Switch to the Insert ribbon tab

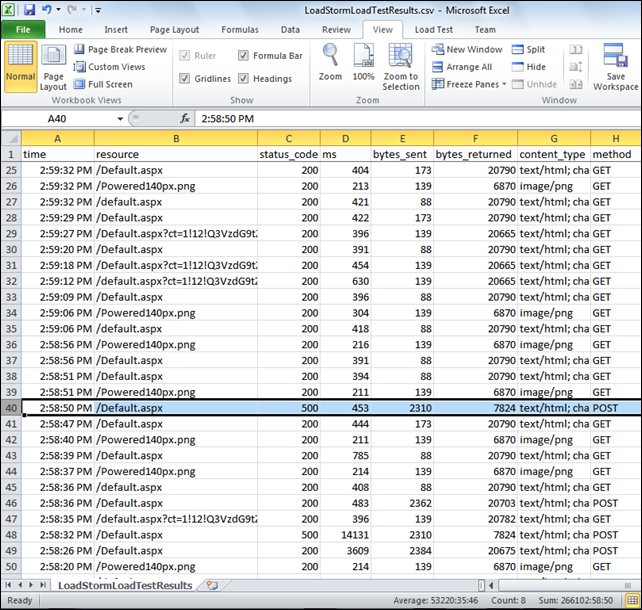(116, 29)
